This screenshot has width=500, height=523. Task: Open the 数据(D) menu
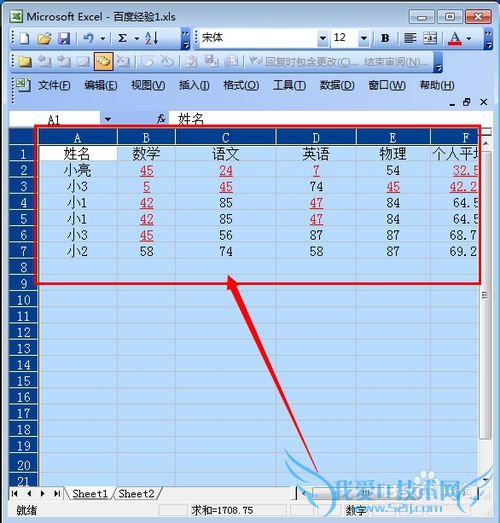point(337,85)
